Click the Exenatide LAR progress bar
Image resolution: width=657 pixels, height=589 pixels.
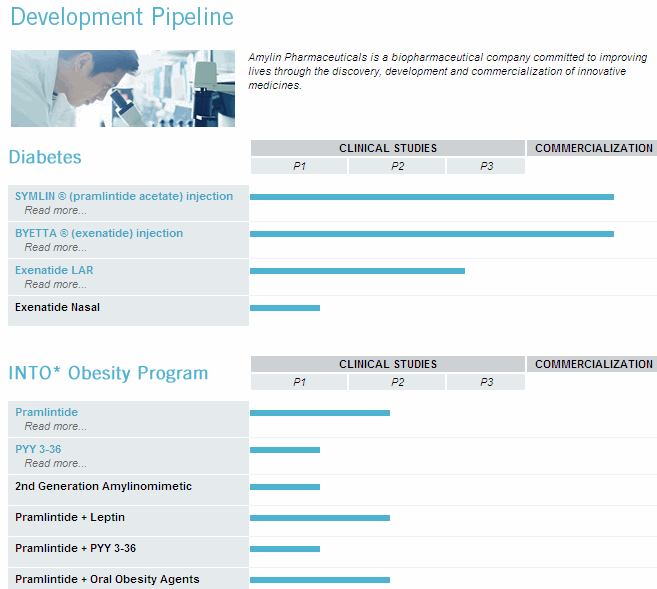[x=357, y=271]
